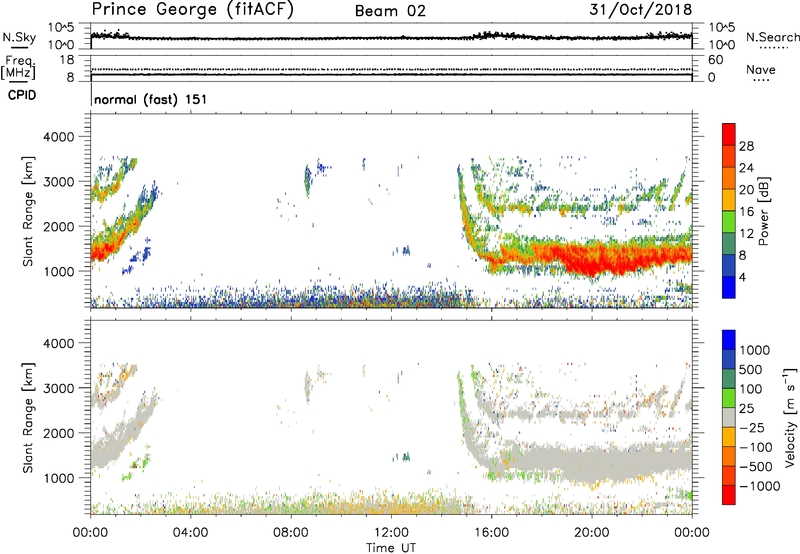
Task: Click the '04:00' time tick label
Action: coord(190,533)
